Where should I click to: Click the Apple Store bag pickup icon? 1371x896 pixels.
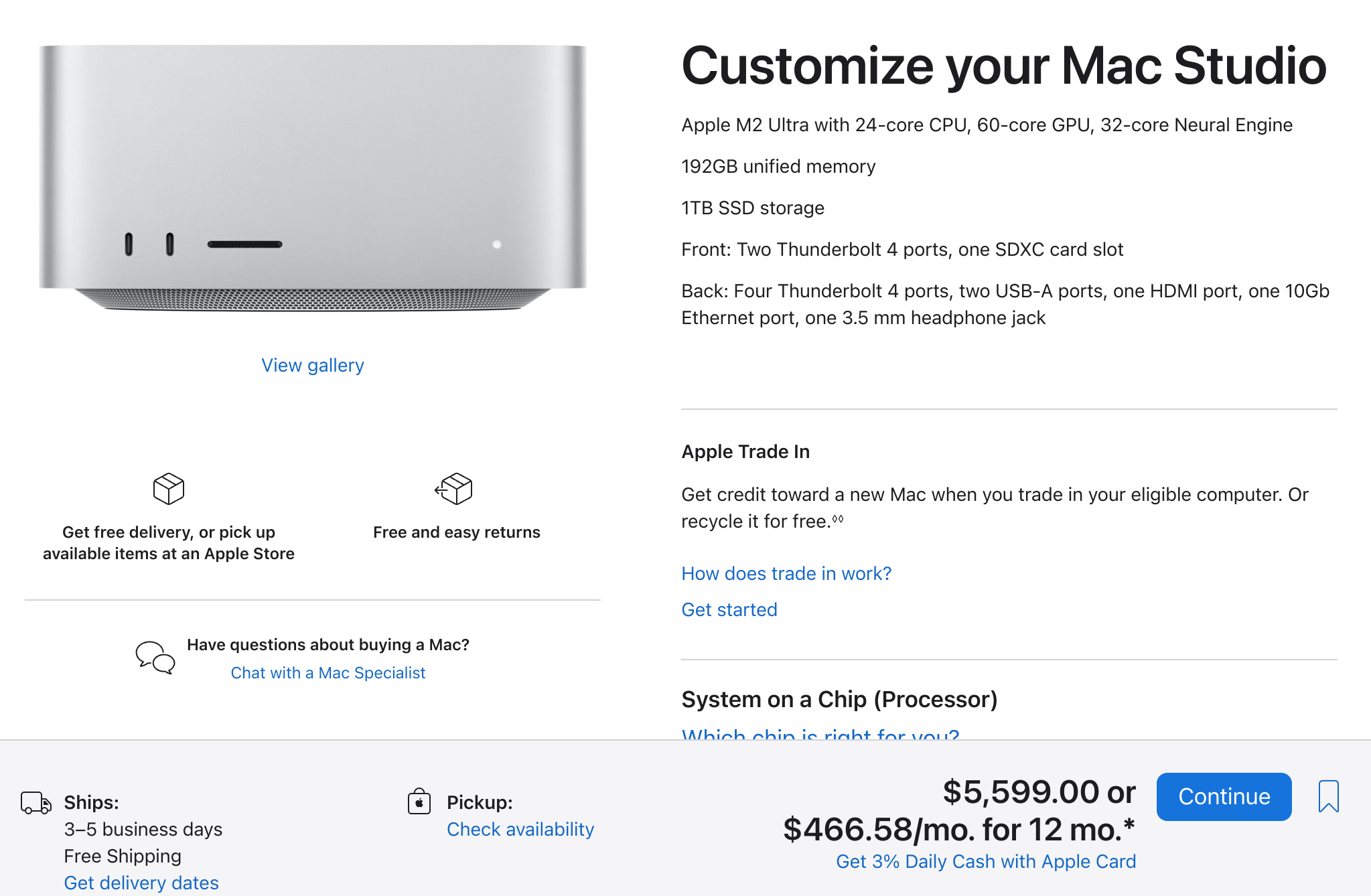419,801
